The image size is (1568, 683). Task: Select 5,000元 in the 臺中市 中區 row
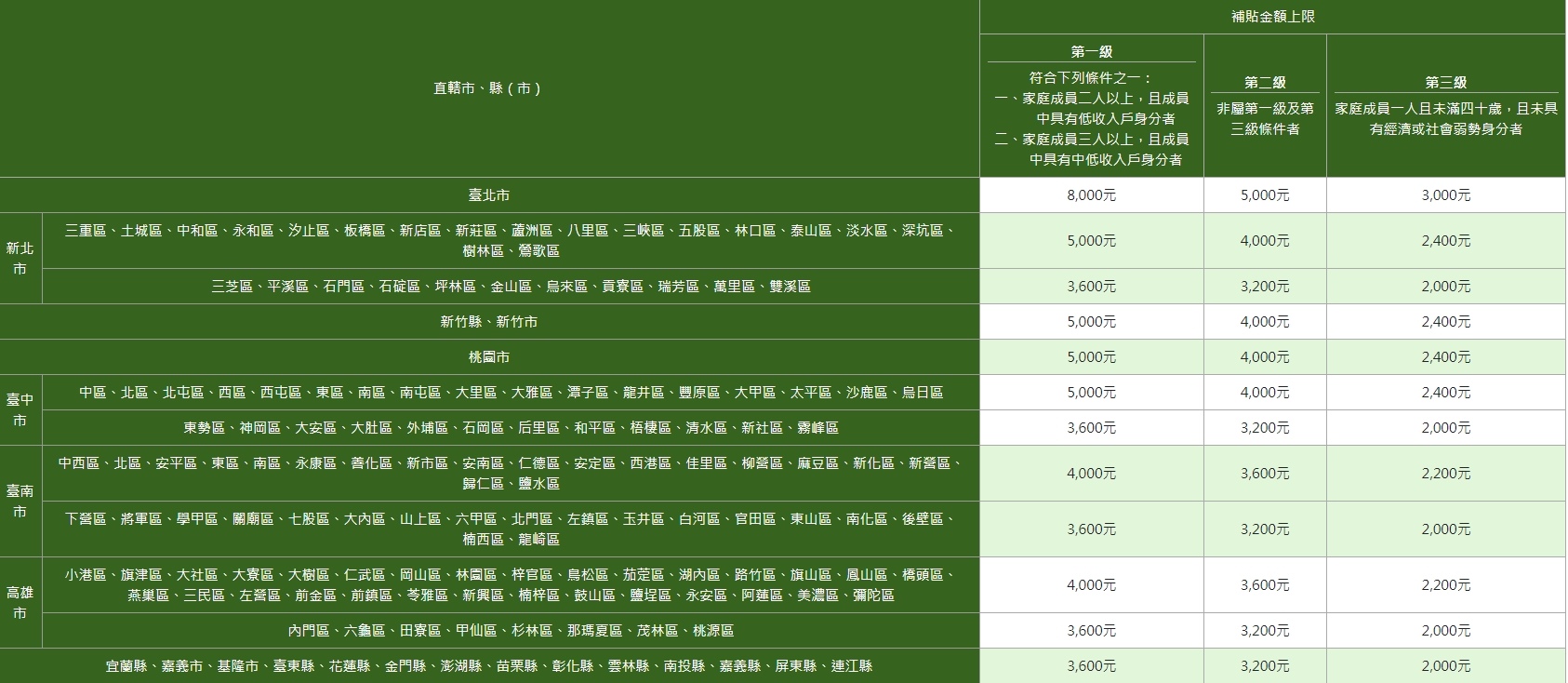[x=1091, y=393]
